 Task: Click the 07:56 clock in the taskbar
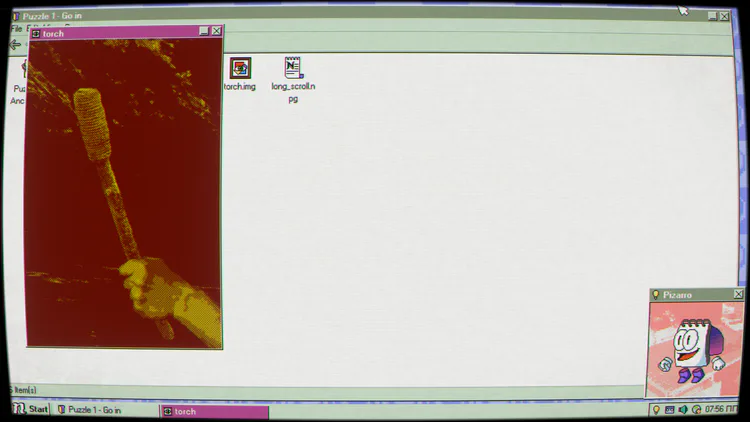pyautogui.click(x=721, y=409)
